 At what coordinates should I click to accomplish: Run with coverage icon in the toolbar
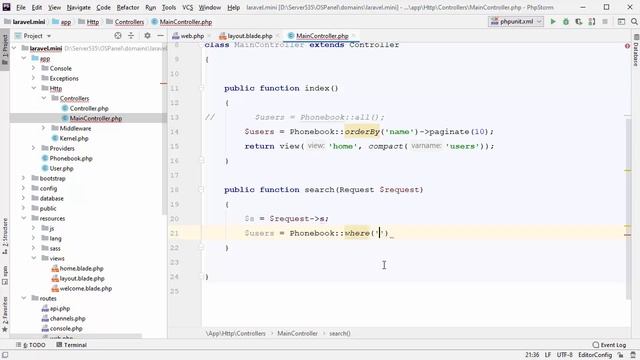pyautogui.click(x=579, y=22)
